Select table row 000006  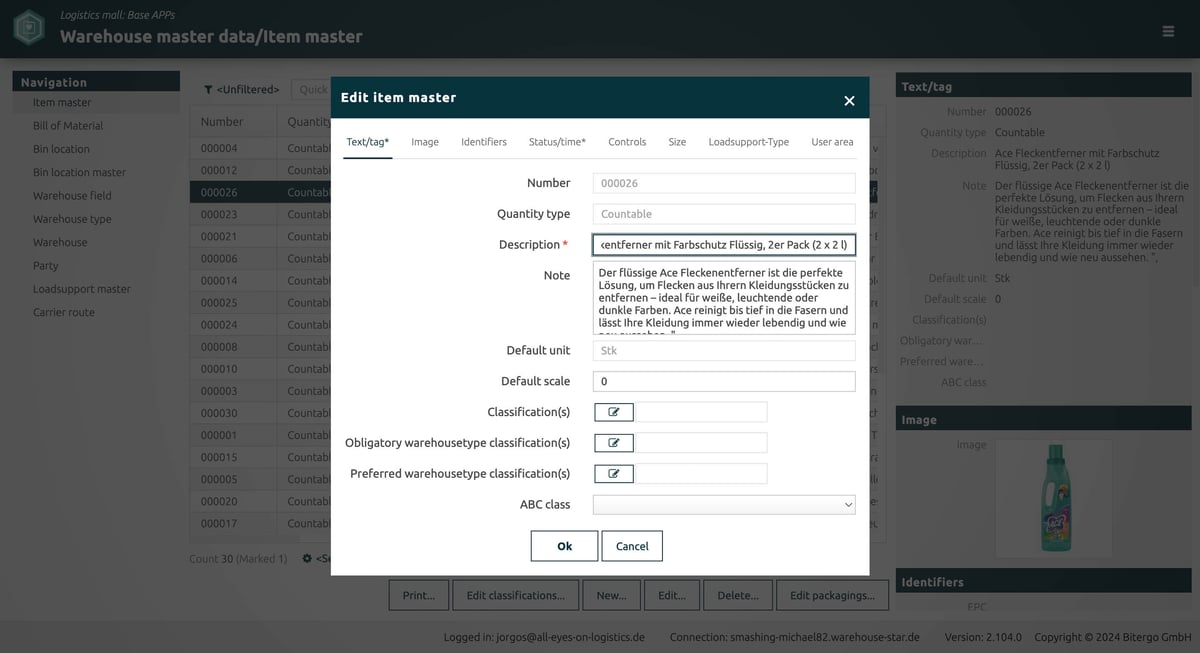coord(260,258)
